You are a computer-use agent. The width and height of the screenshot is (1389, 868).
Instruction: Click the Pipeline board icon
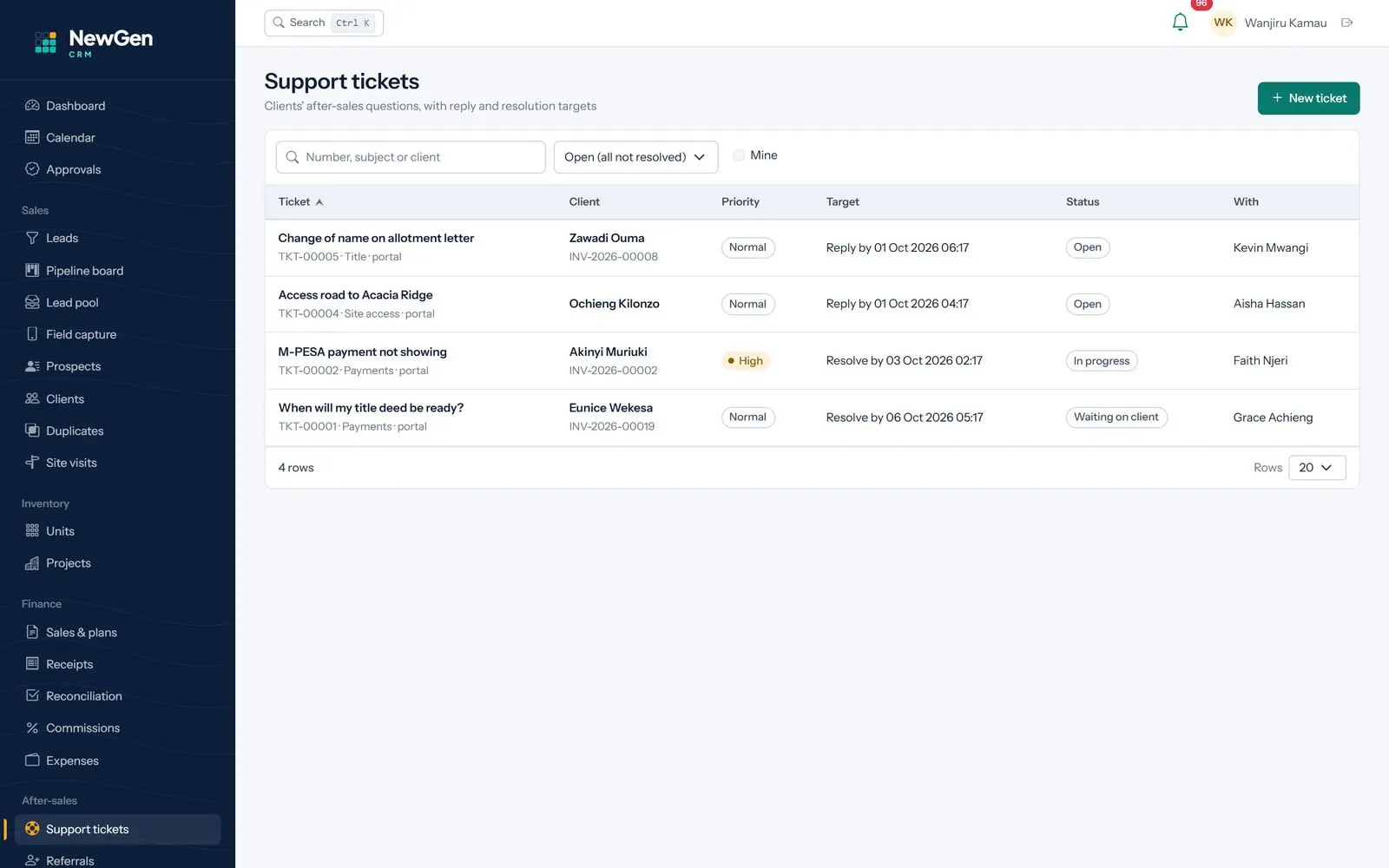click(32, 270)
